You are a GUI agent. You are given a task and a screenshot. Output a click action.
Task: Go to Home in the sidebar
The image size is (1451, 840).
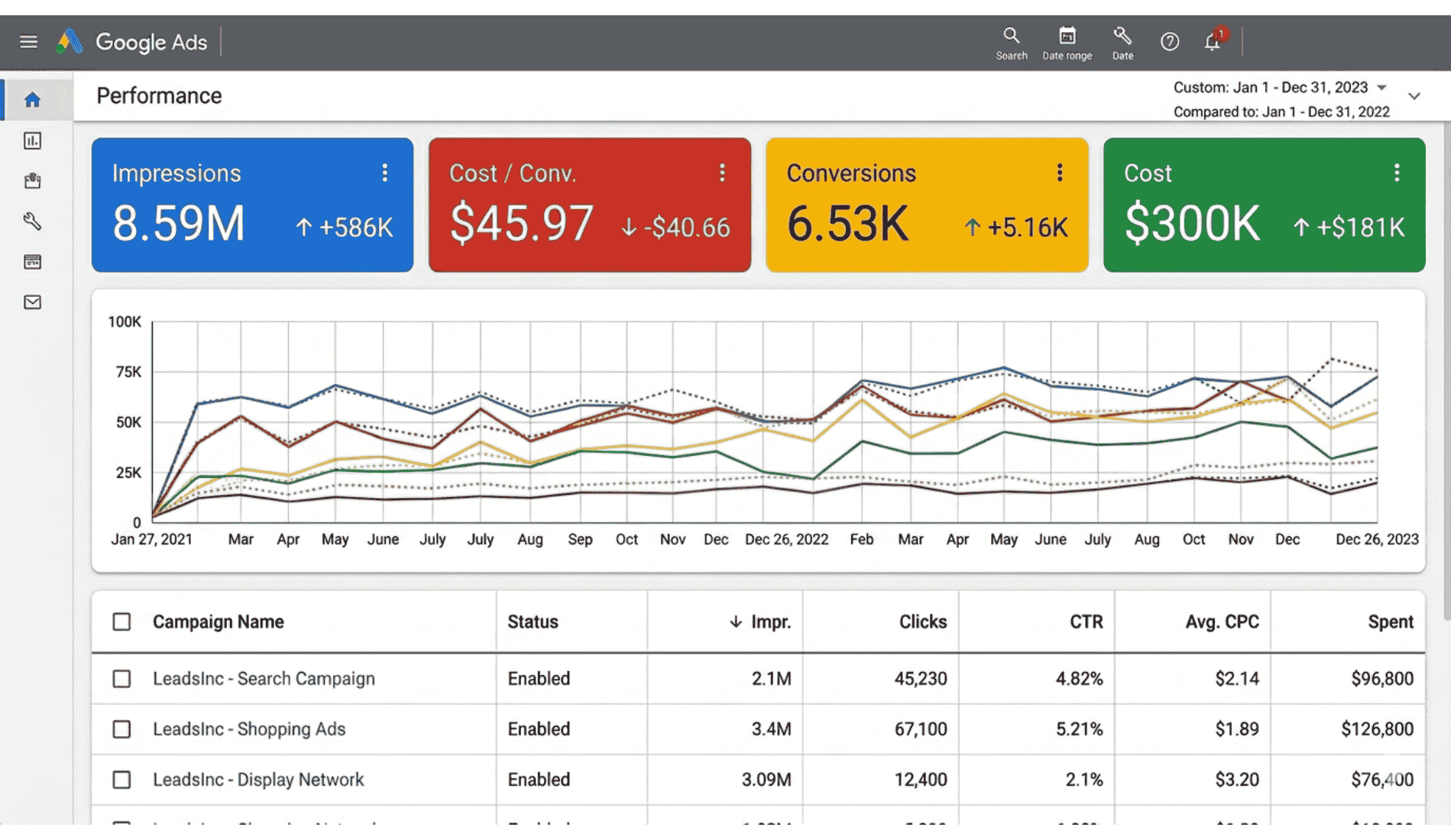[x=32, y=100]
